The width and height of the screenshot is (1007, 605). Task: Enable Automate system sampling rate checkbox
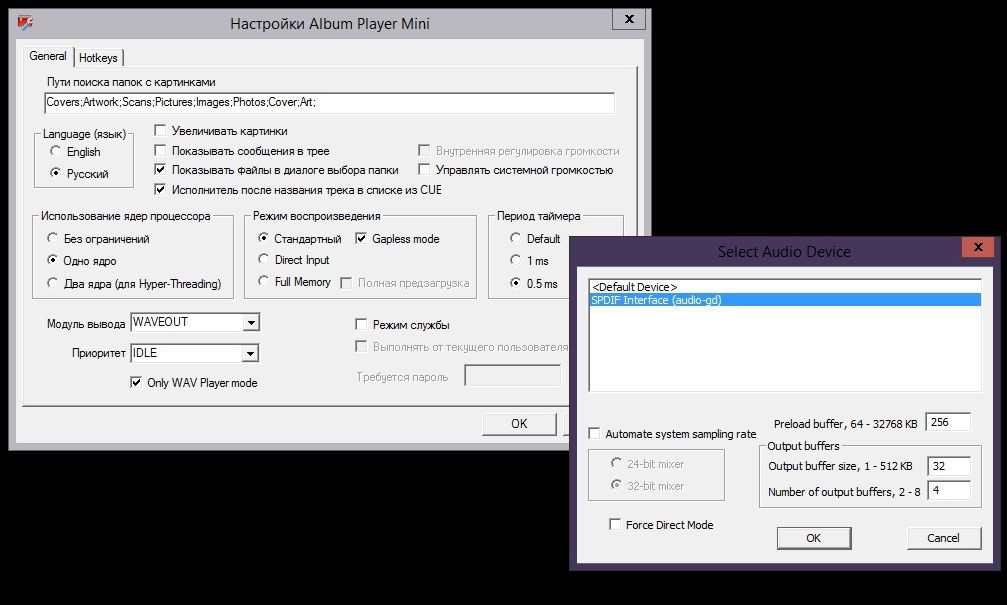(x=595, y=434)
